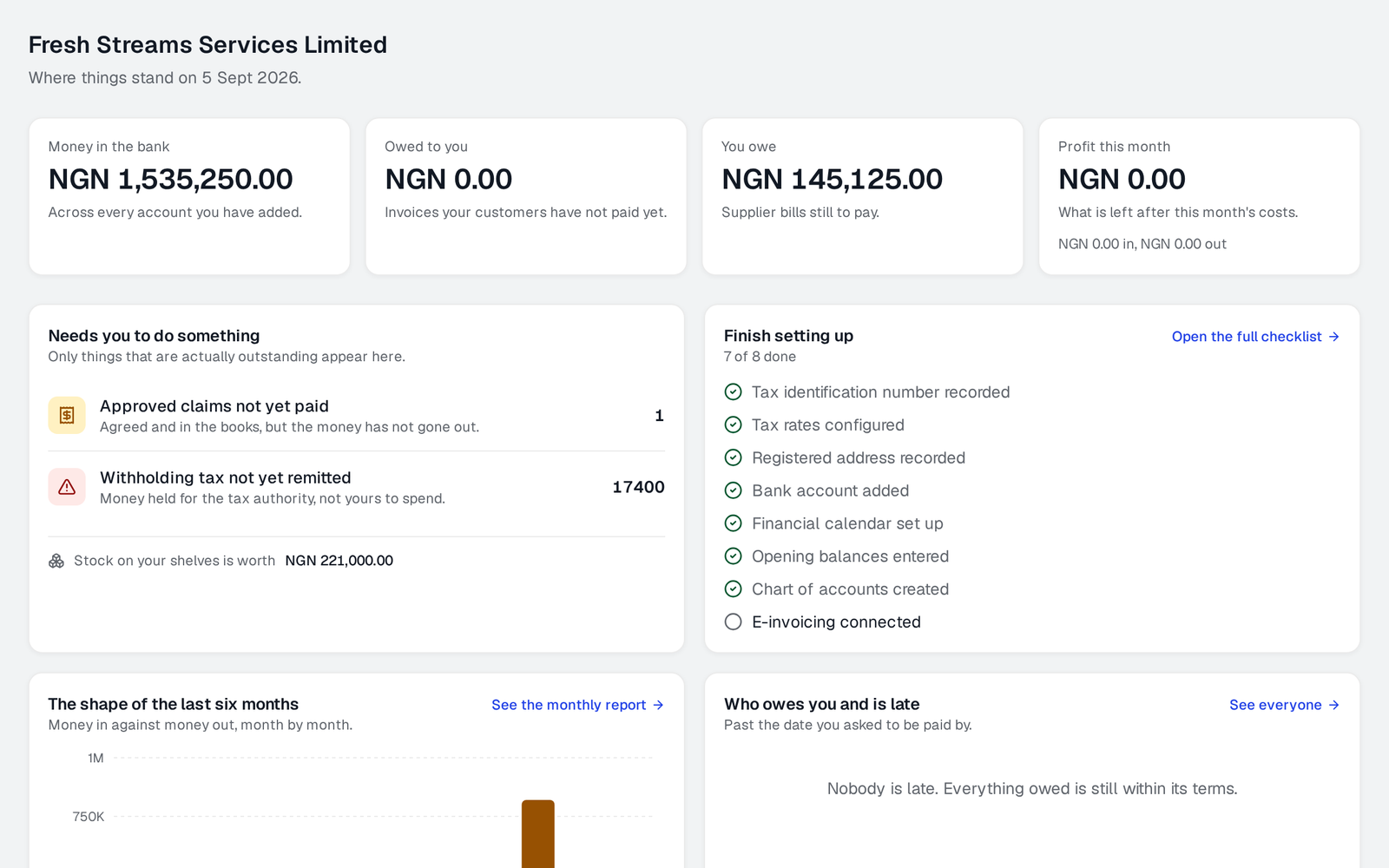Click the Nobody is late message
Viewport: 1389px width, 868px height.
[1032, 789]
